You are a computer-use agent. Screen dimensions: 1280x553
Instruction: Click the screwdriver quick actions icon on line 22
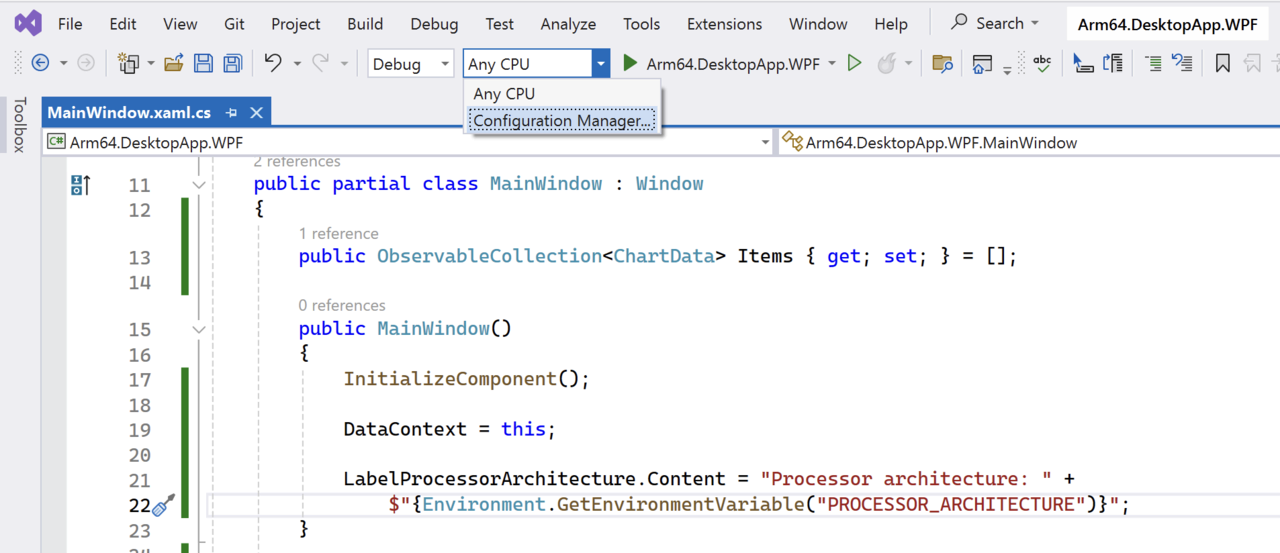click(164, 505)
